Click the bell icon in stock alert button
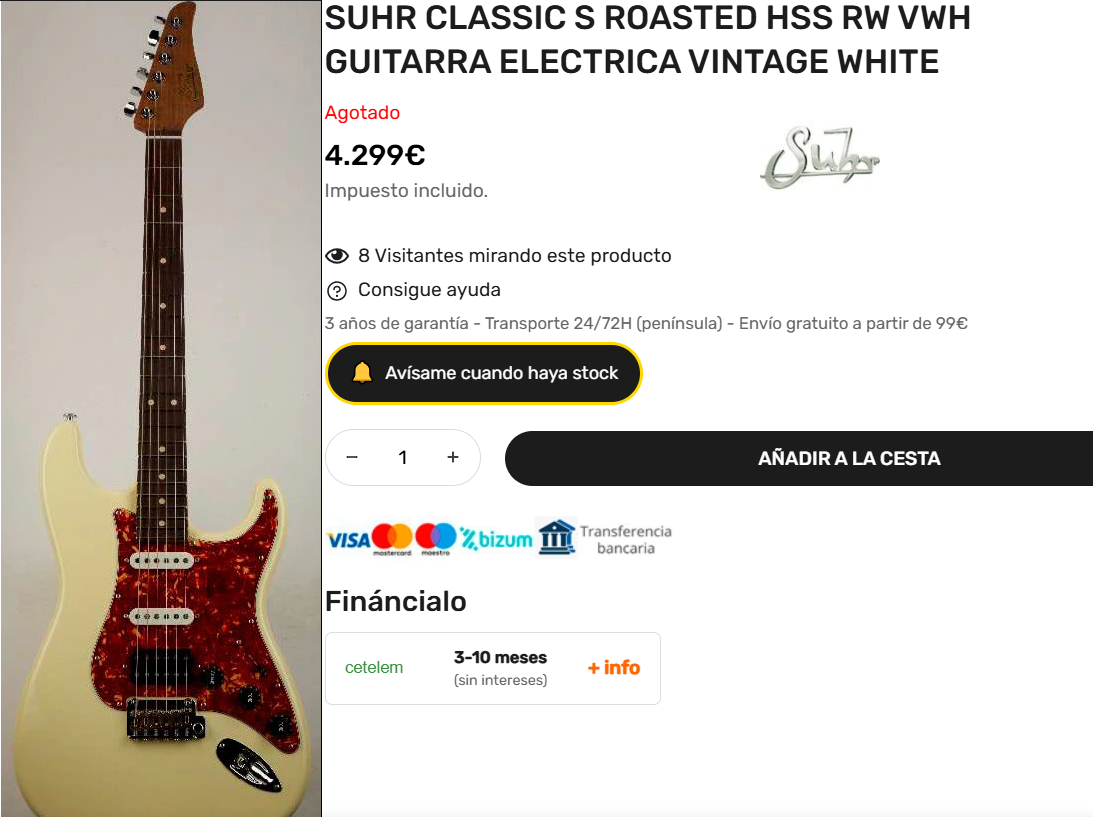The width and height of the screenshot is (1093, 817). [362, 373]
